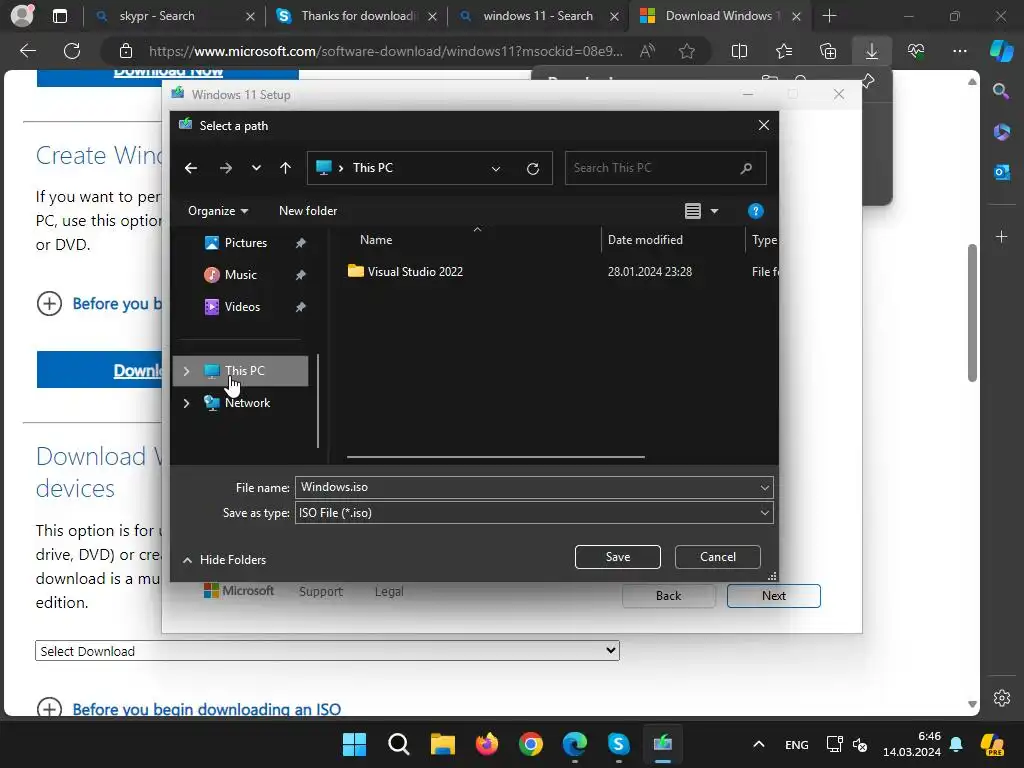The height and width of the screenshot is (768, 1024).
Task: Create a New folder
Action: [x=308, y=211]
